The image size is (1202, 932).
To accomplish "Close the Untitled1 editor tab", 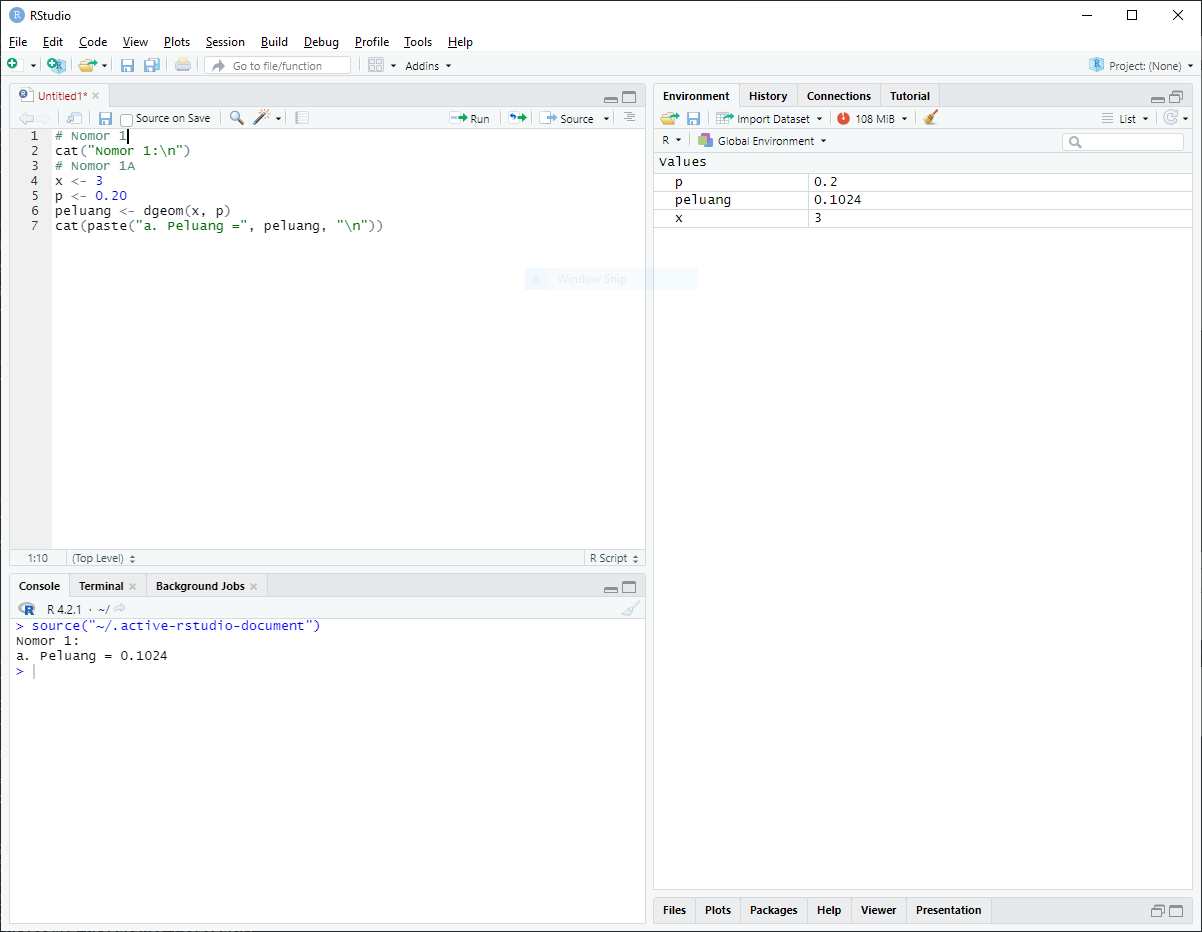I will pos(96,96).
